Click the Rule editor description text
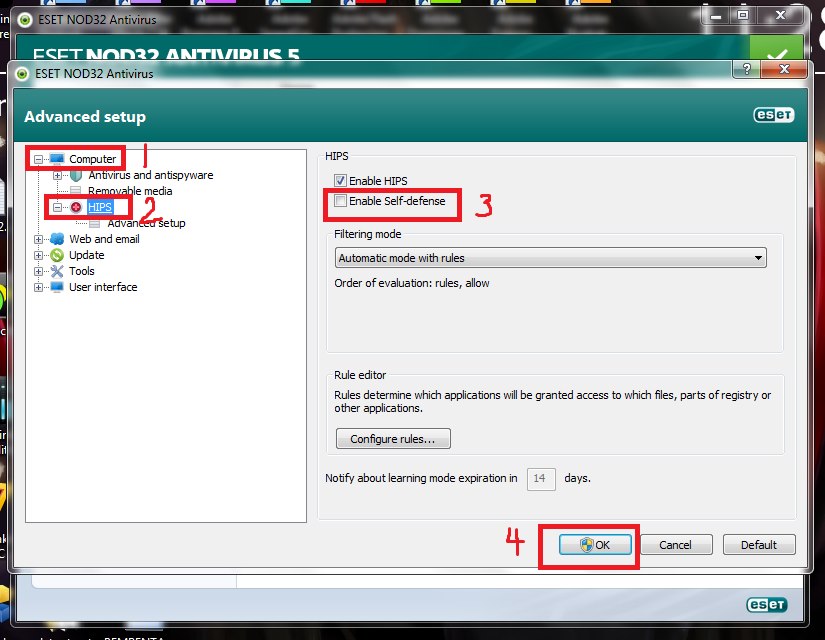The height and width of the screenshot is (640, 825). tap(552, 402)
